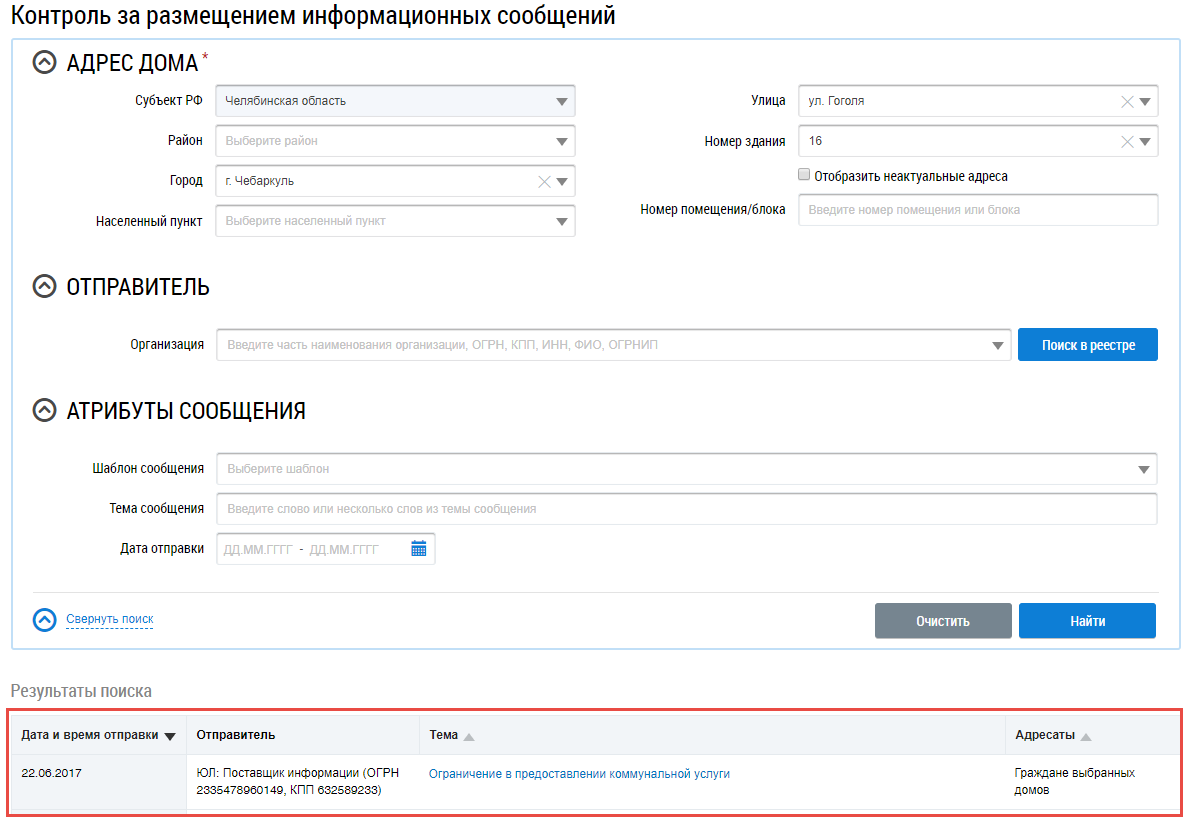The height and width of the screenshot is (817, 1188).
Task: Click Поиск в реестре button
Action: (1087, 345)
